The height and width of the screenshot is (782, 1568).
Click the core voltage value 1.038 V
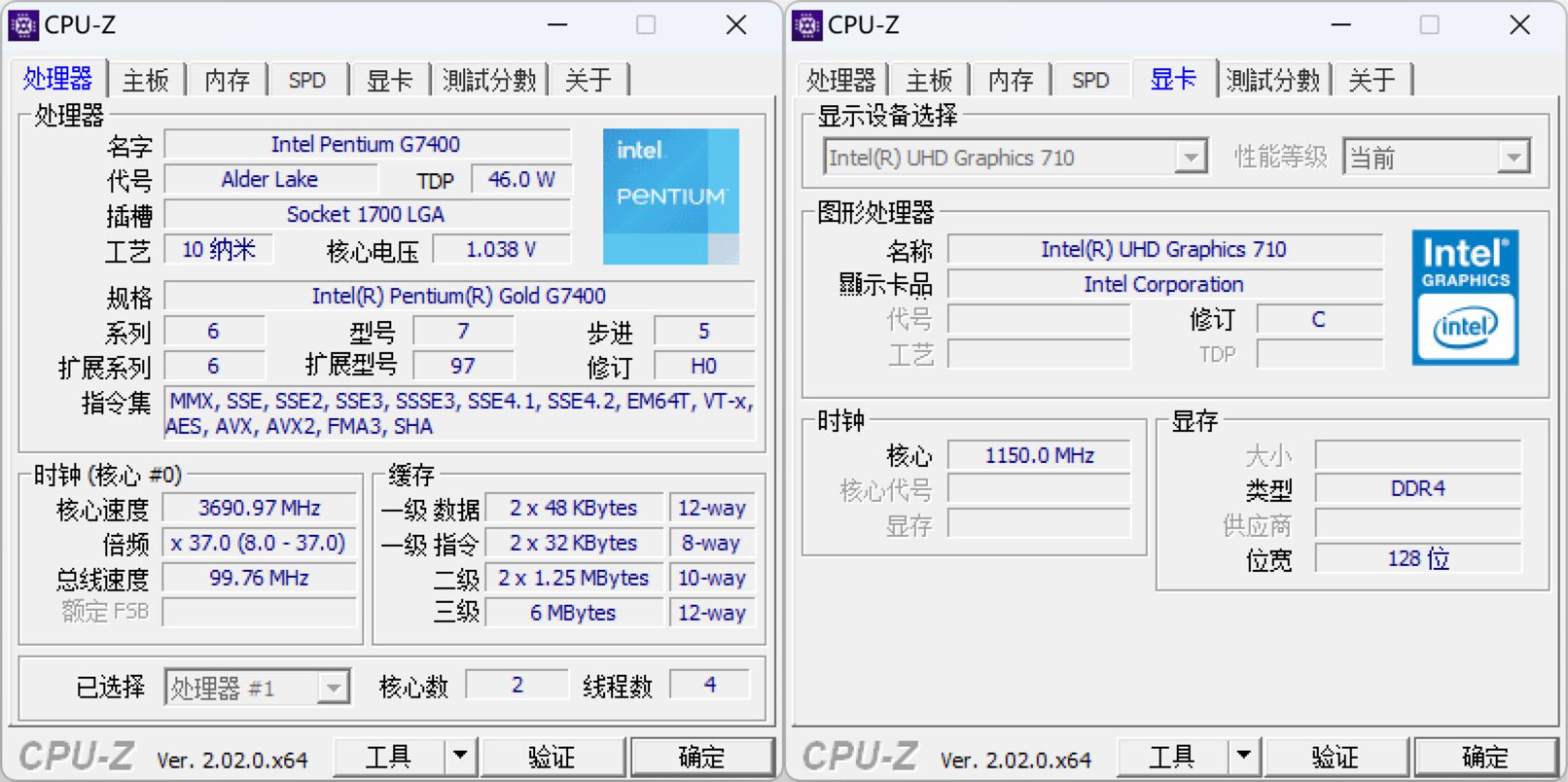[x=501, y=249]
